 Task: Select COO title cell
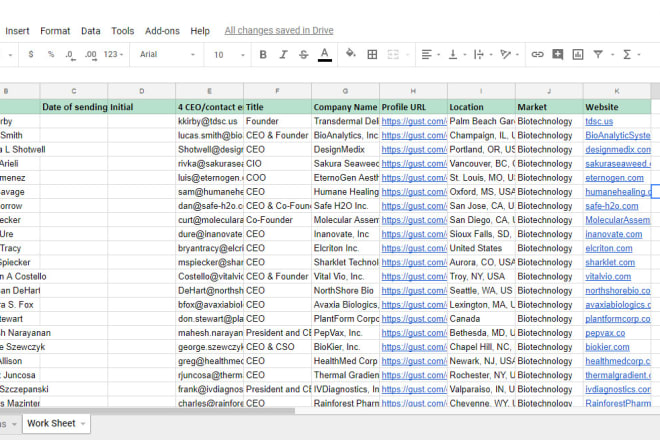click(277, 178)
